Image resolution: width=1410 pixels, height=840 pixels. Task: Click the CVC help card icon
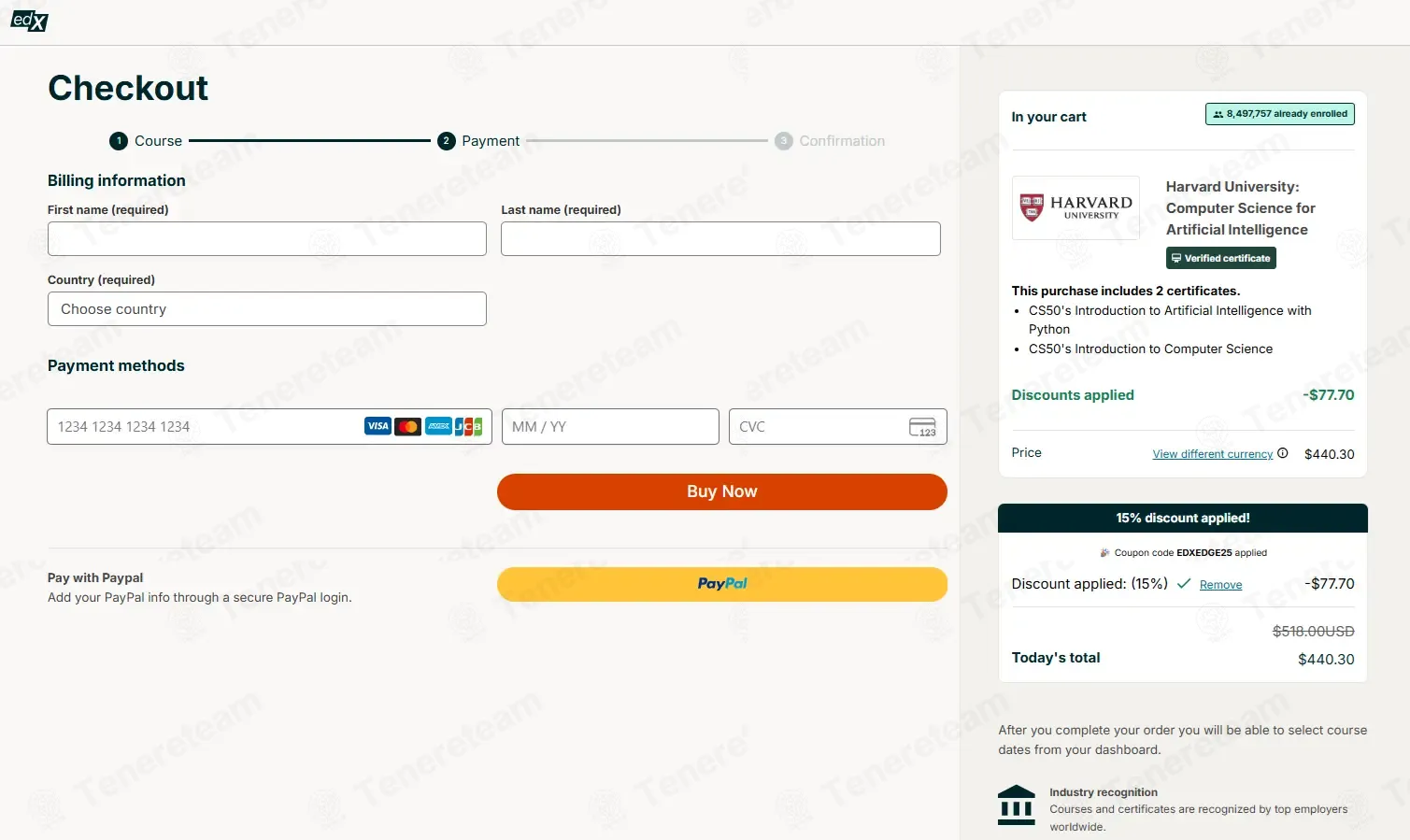coord(922,427)
